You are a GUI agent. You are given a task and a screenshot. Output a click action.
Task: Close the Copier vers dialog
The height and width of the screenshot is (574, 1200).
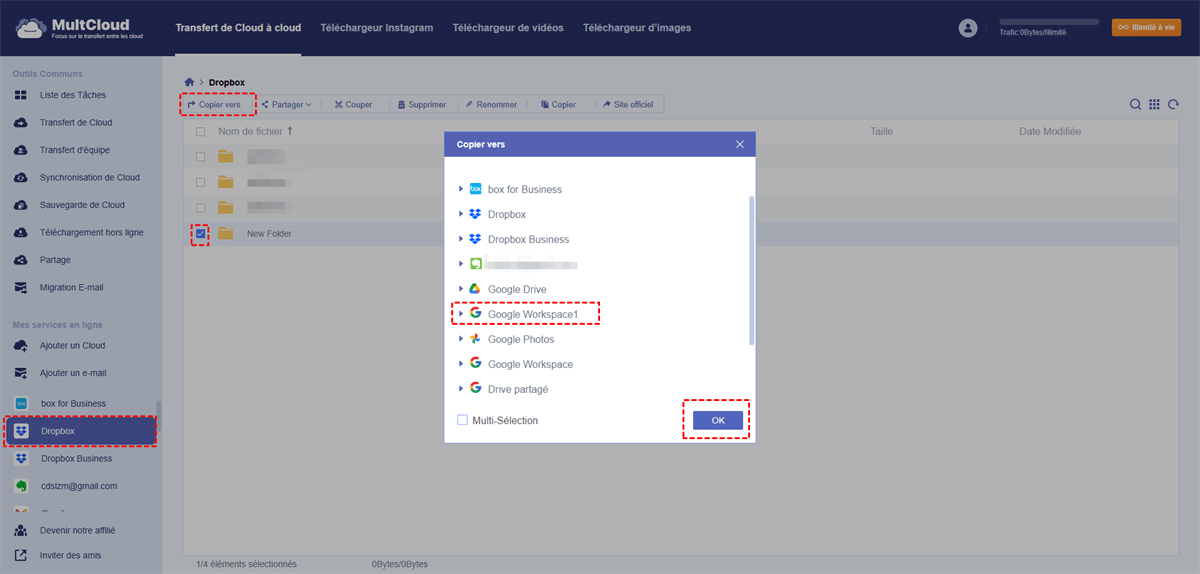(740, 144)
